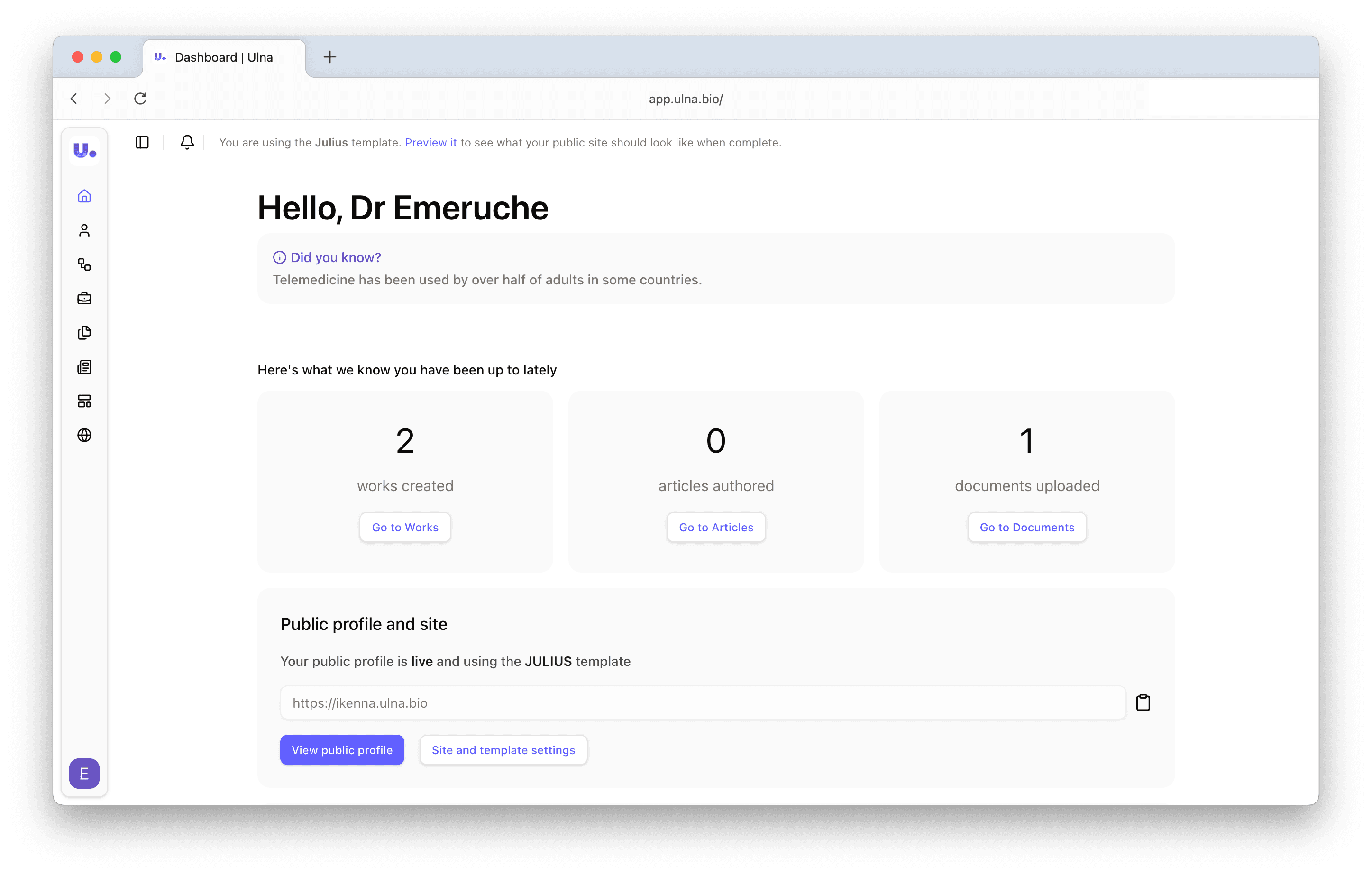Open a new browser tab

click(329, 57)
